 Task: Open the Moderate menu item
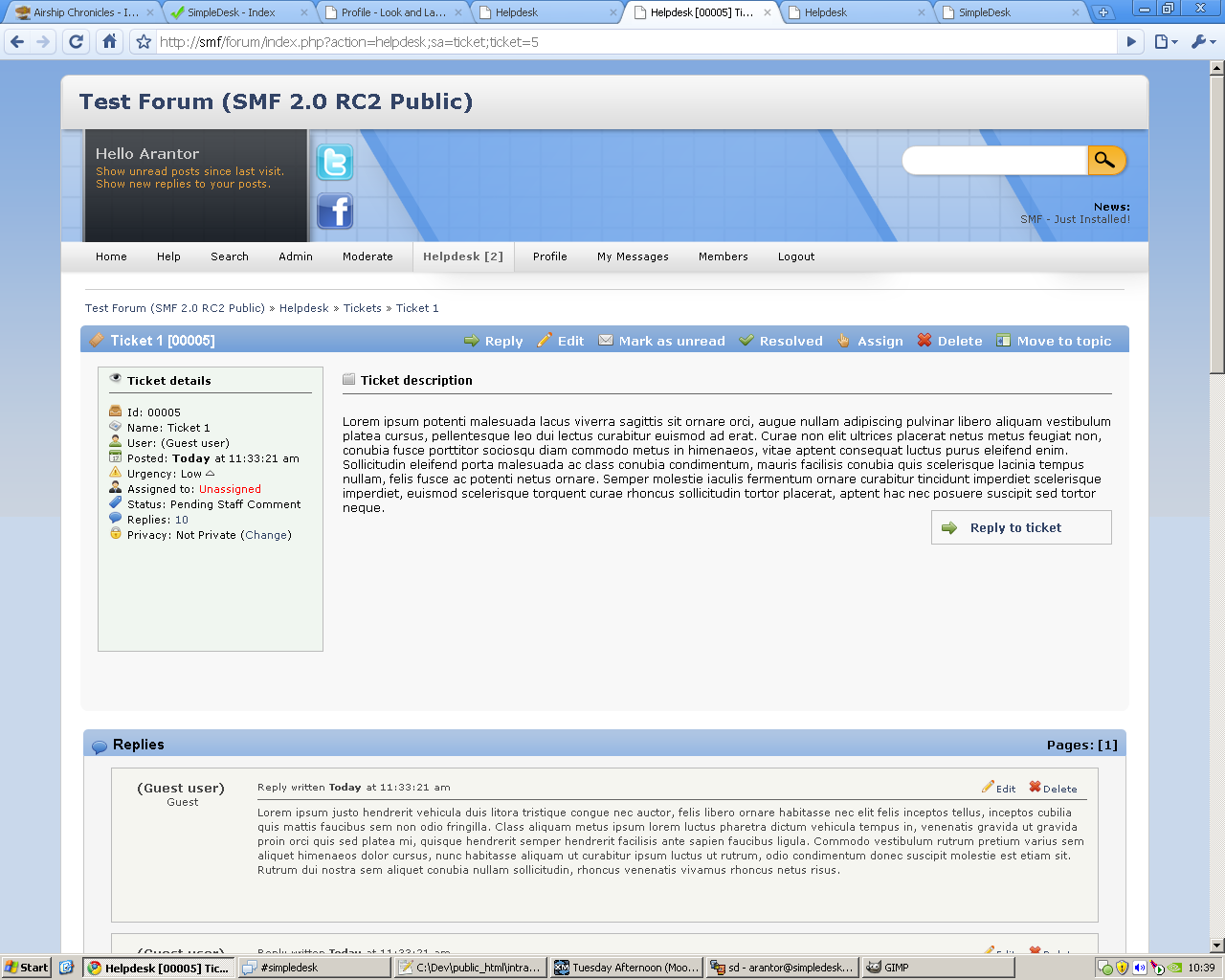pos(367,256)
